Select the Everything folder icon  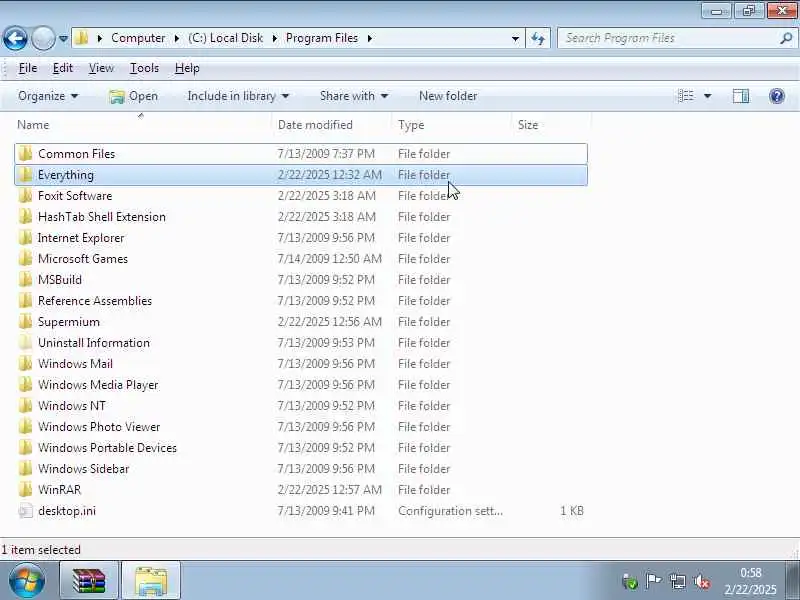pos(25,174)
